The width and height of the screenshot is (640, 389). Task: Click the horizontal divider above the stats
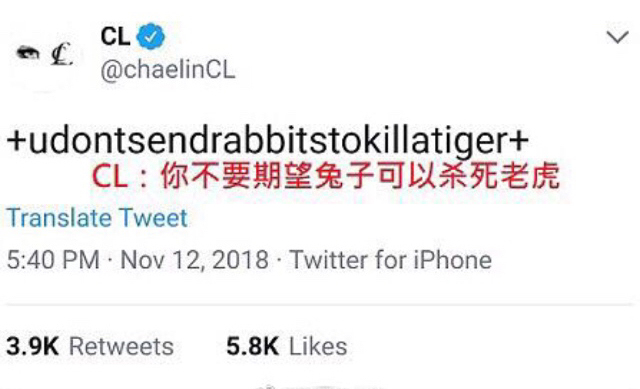click(320, 305)
